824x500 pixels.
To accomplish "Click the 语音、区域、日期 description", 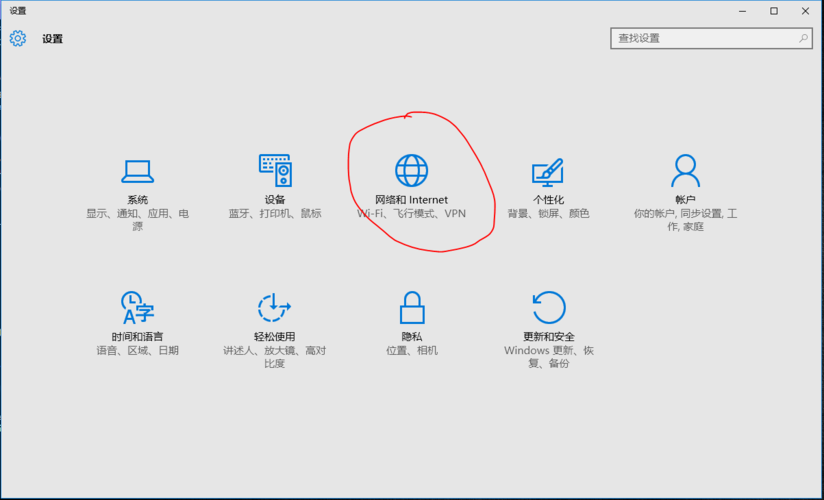I will [137, 351].
